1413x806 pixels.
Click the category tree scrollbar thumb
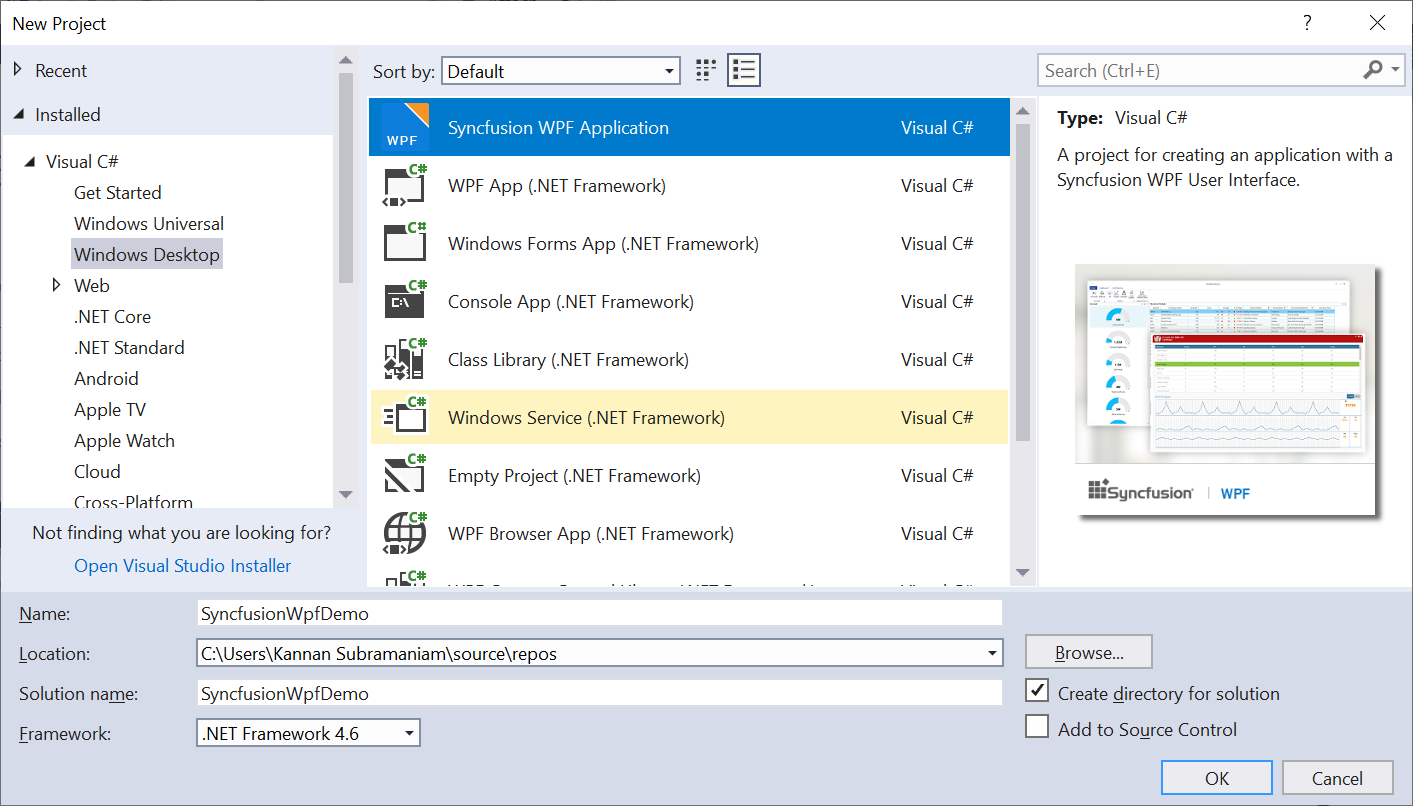(345, 178)
